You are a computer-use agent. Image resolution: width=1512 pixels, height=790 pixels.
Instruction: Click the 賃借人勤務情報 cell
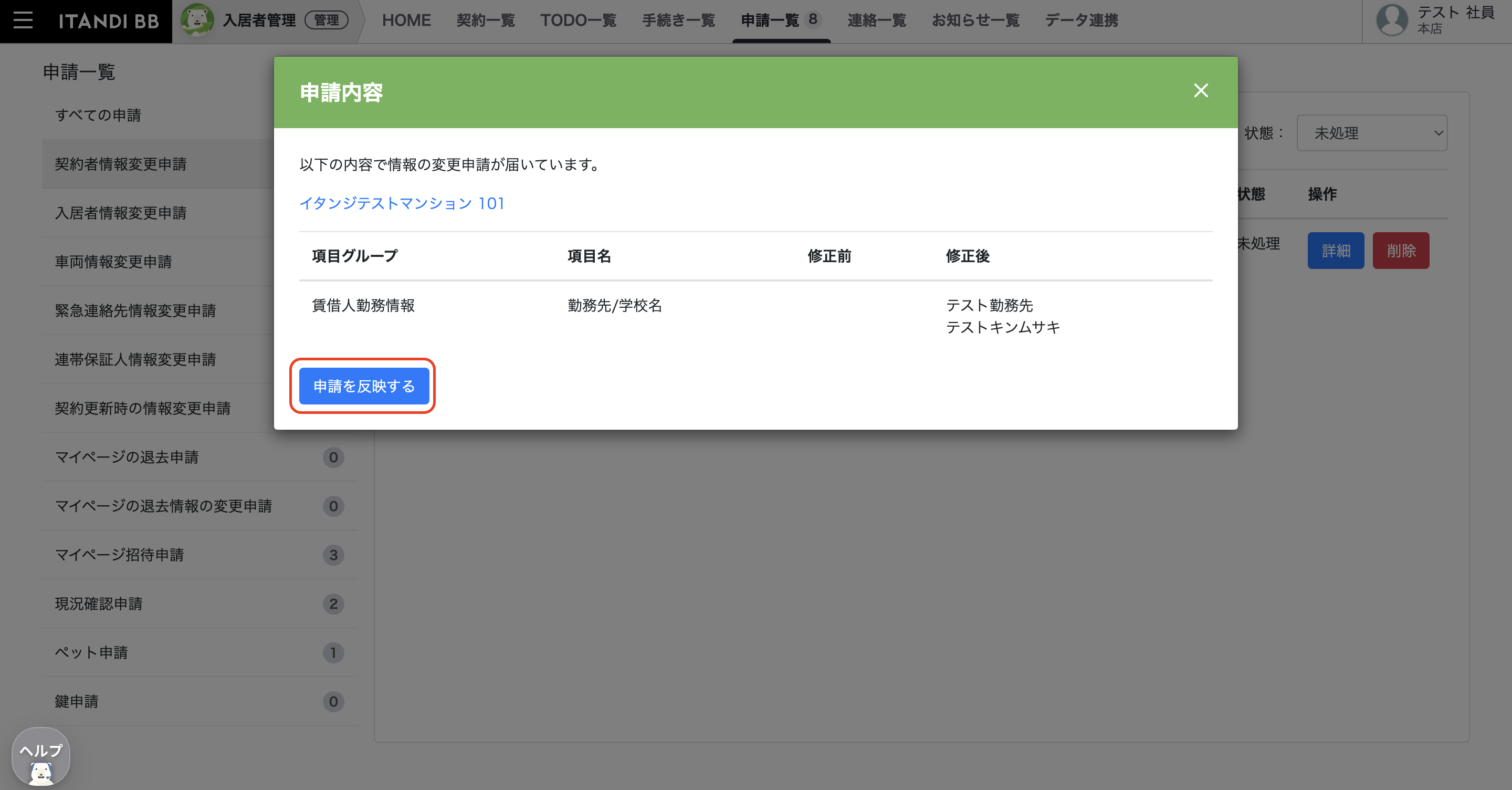(x=363, y=305)
